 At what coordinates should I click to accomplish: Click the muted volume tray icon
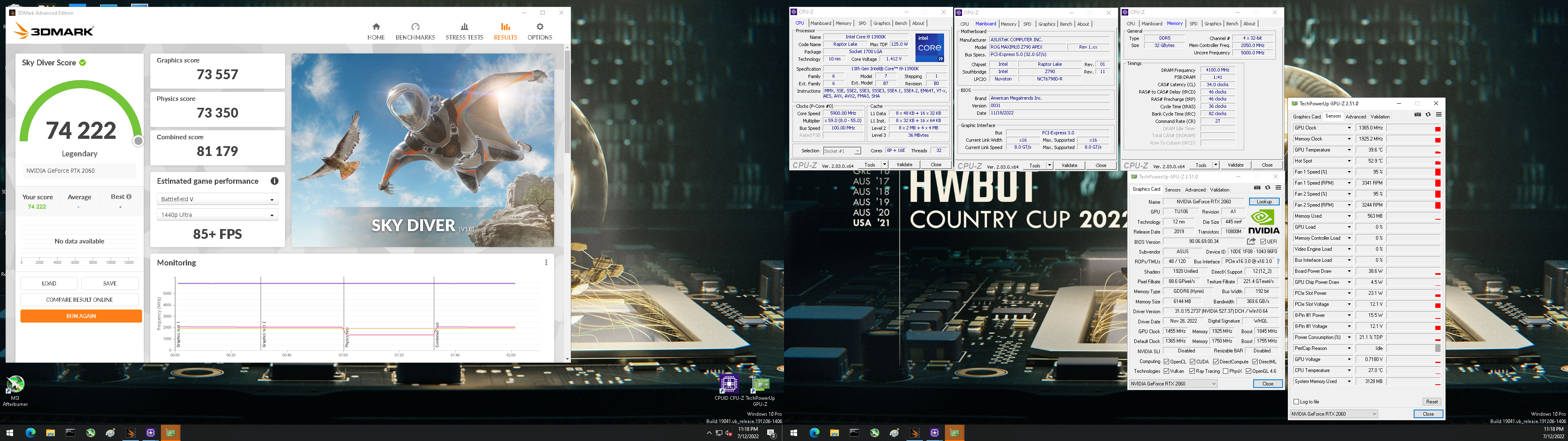pos(728,433)
